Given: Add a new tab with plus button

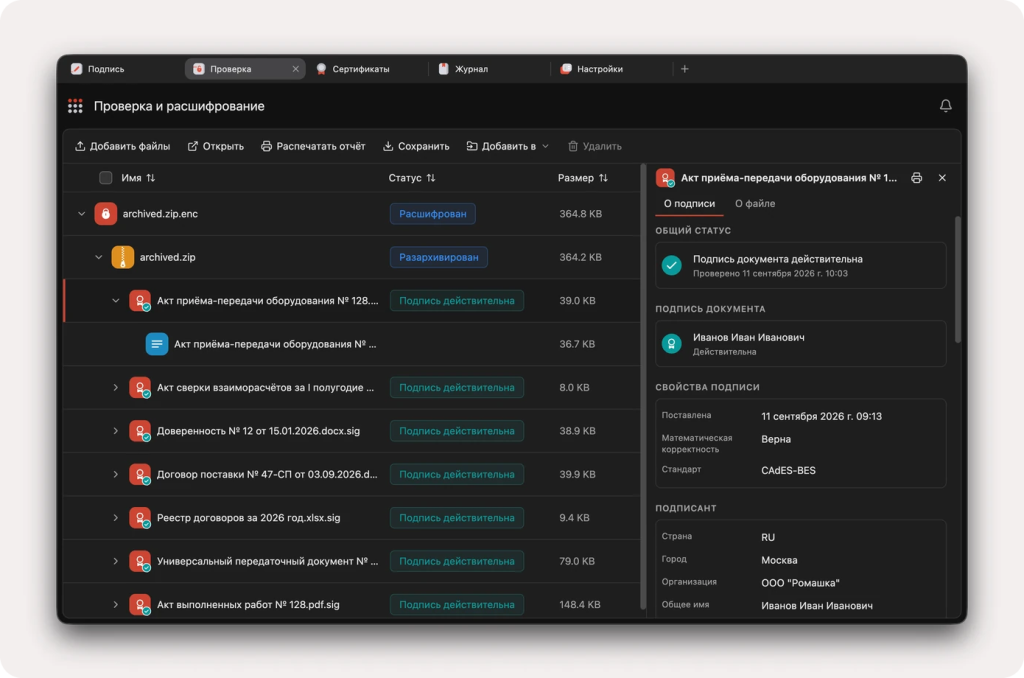Looking at the screenshot, I should [x=684, y=69].
